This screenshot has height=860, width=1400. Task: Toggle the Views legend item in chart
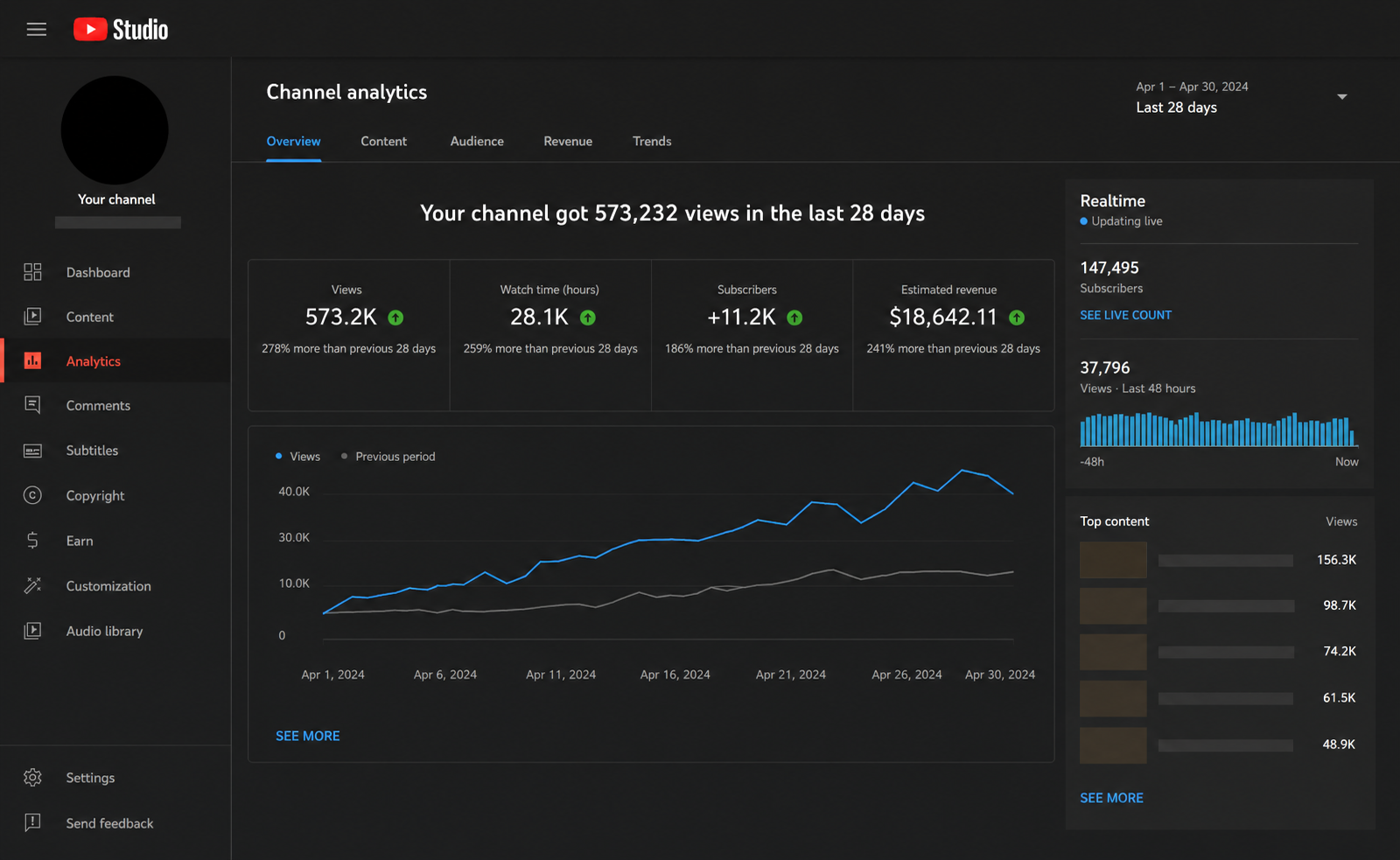pyautogui.click(x=297, y=457)
